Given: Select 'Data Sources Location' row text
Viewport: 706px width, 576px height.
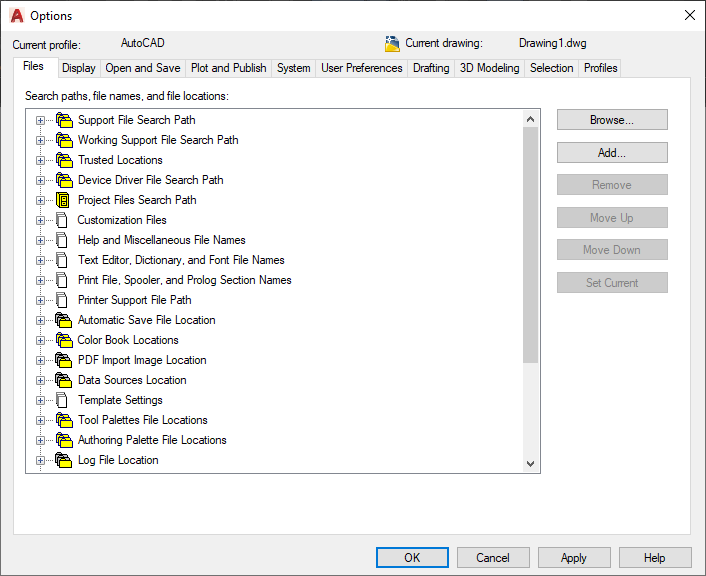Looking at the screenshot, I should coord(132,380).
